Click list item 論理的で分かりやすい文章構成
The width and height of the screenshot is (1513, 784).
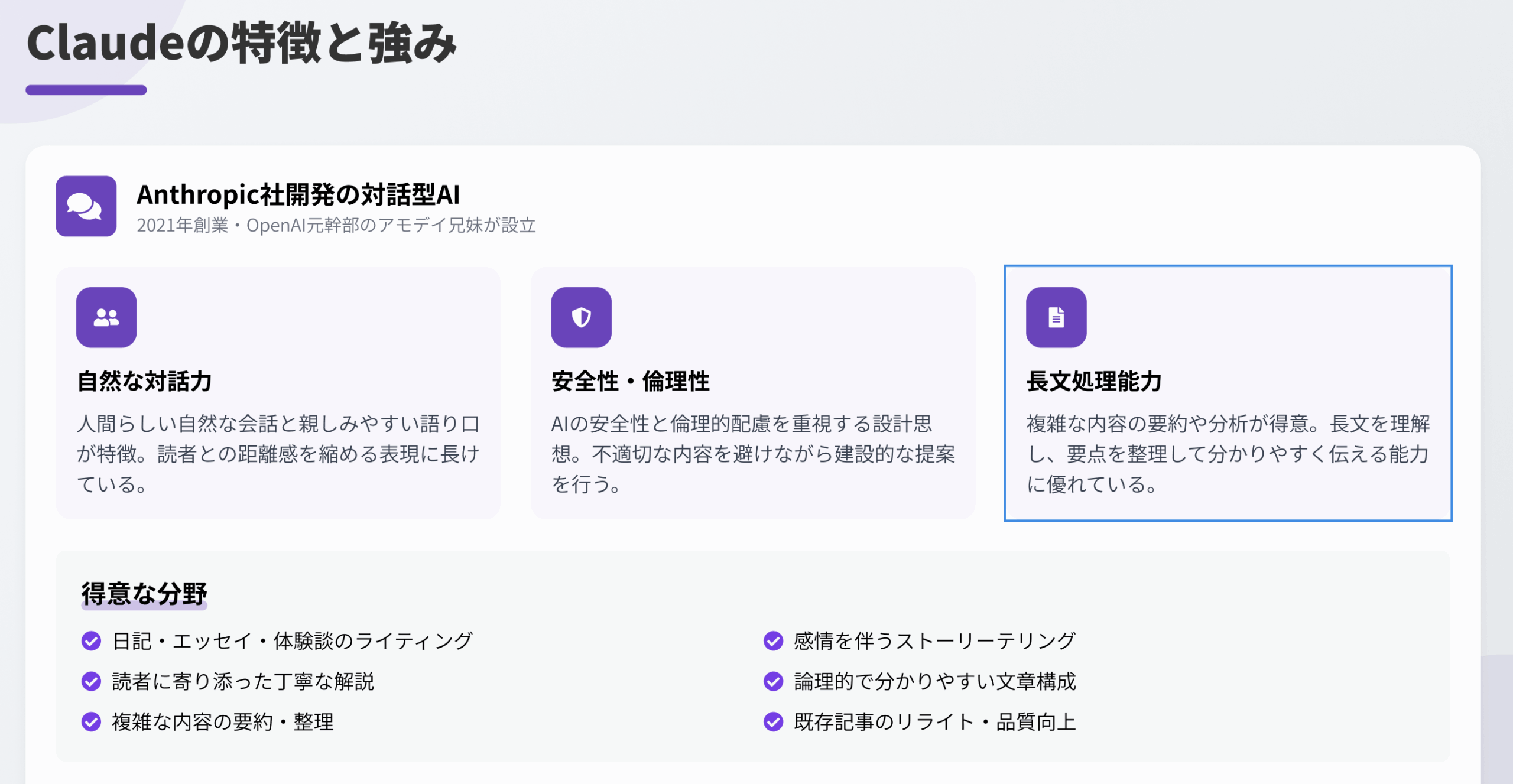935,681
